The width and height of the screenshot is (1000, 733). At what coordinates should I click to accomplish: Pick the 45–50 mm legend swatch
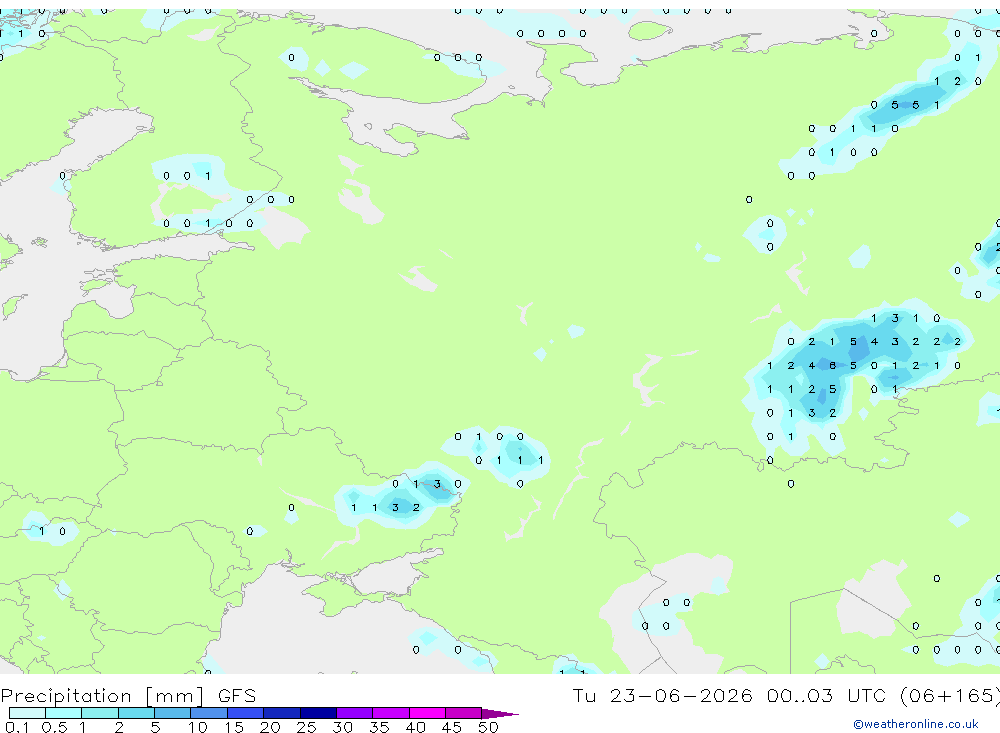(464, 713)
